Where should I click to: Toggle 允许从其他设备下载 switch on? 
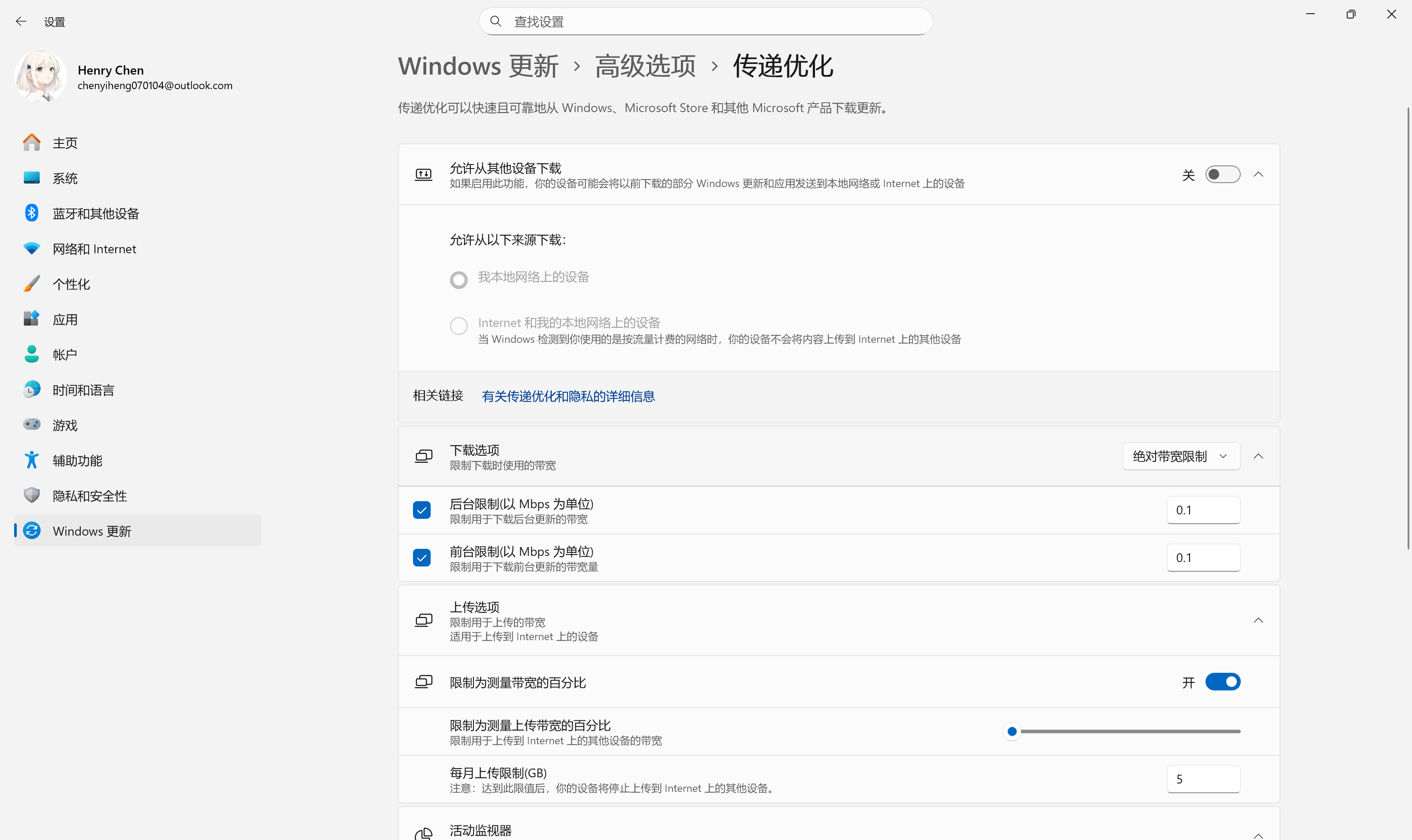pyautogui.click(x=1222, y=174)
